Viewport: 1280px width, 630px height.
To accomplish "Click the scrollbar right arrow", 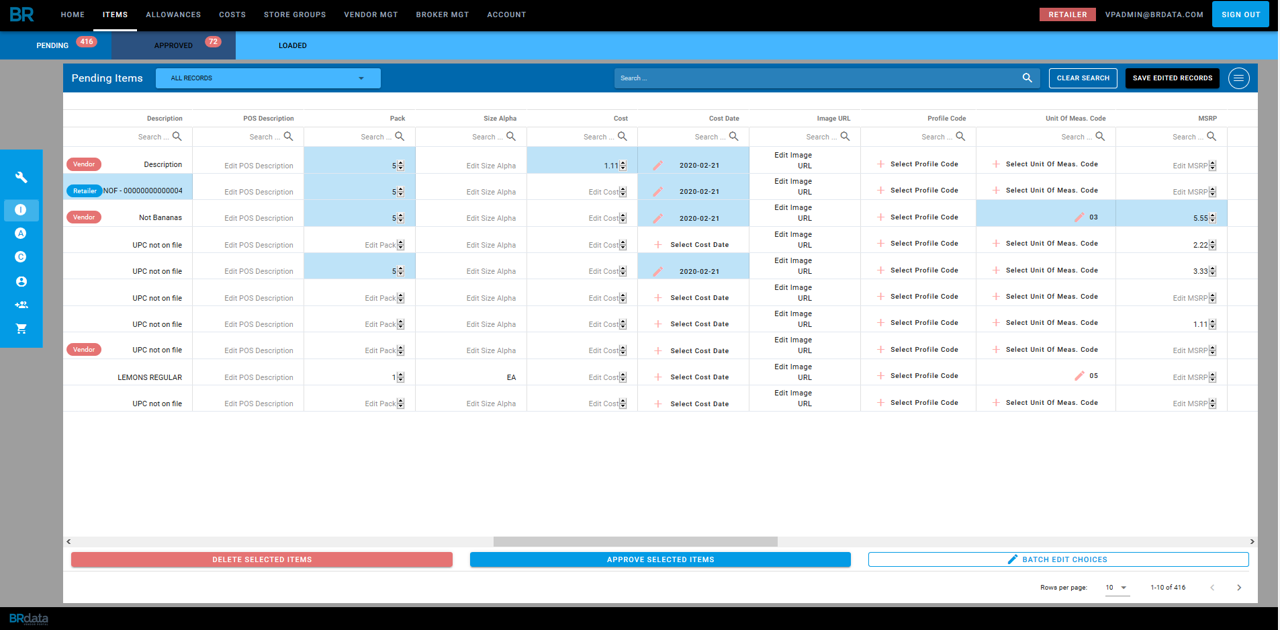I will [x=1252, y=542].
